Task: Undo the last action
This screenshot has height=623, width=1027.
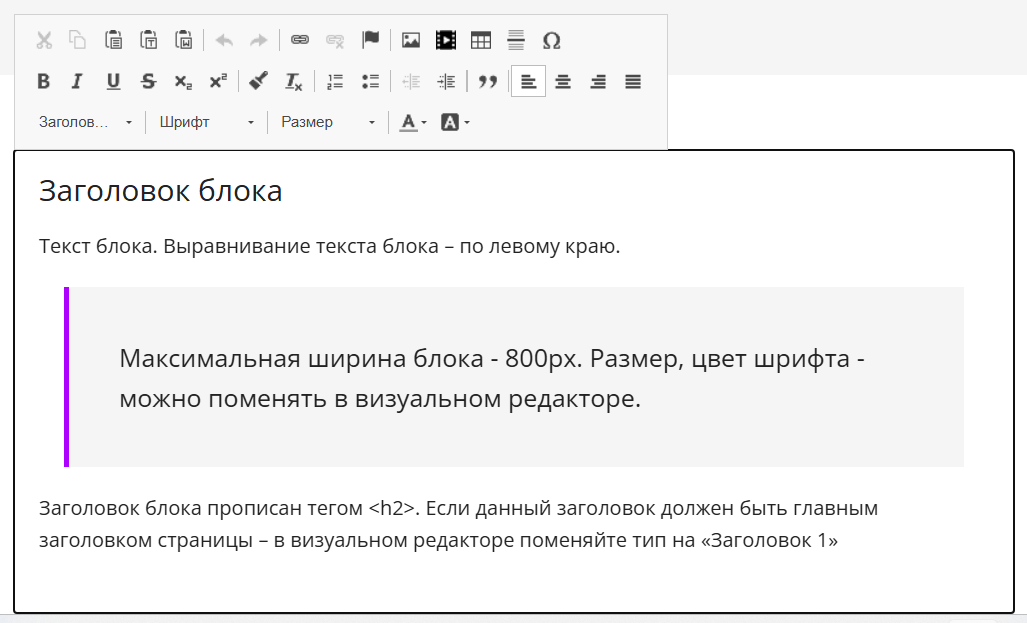Action: 224,41
